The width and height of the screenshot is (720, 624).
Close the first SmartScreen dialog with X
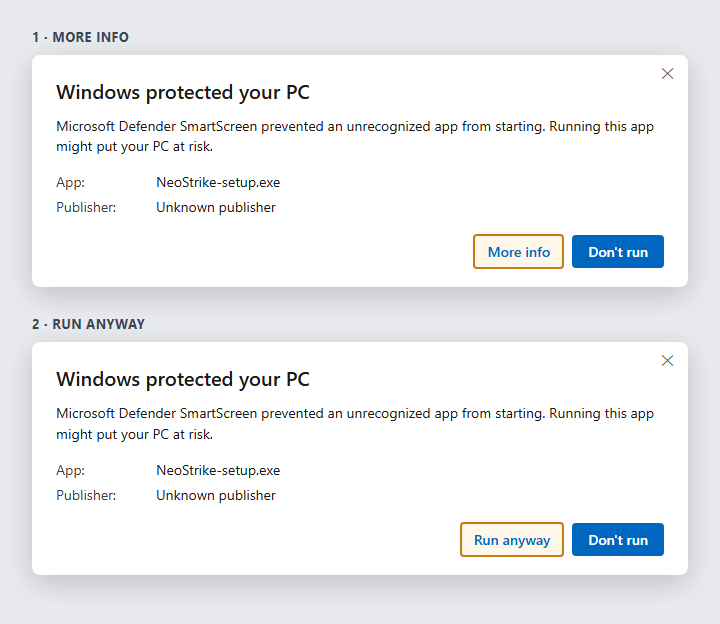click(667, 73)
